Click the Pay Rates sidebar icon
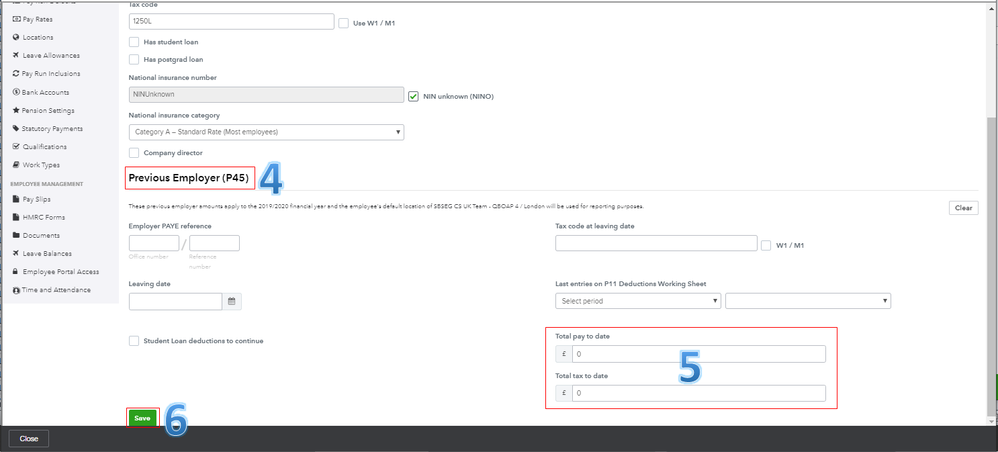Screen dimensions: 998x452 point(17,19)
